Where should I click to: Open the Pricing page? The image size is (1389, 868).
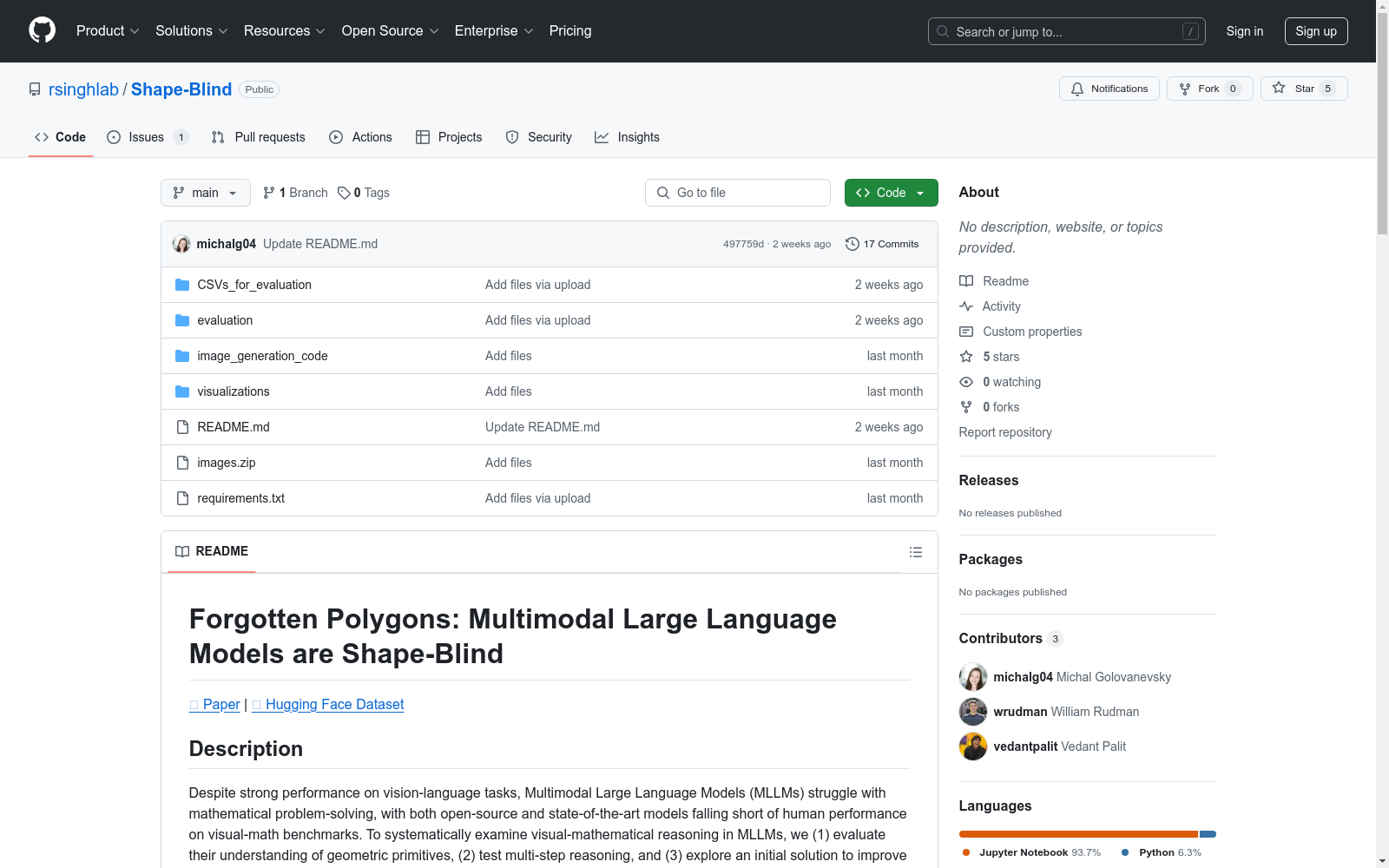(x=570, y=31)
